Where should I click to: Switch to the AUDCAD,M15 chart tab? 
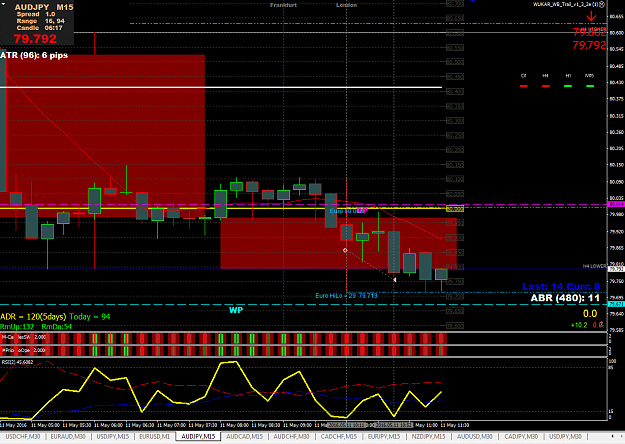[x=244, y=436]
